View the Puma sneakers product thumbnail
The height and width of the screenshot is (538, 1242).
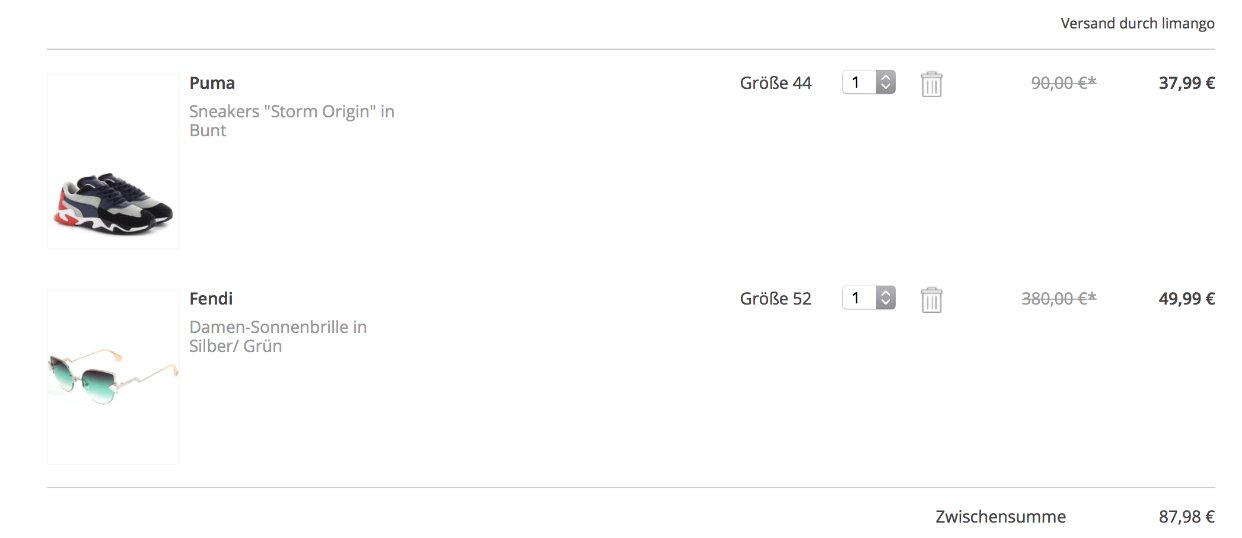pos(113,161)
